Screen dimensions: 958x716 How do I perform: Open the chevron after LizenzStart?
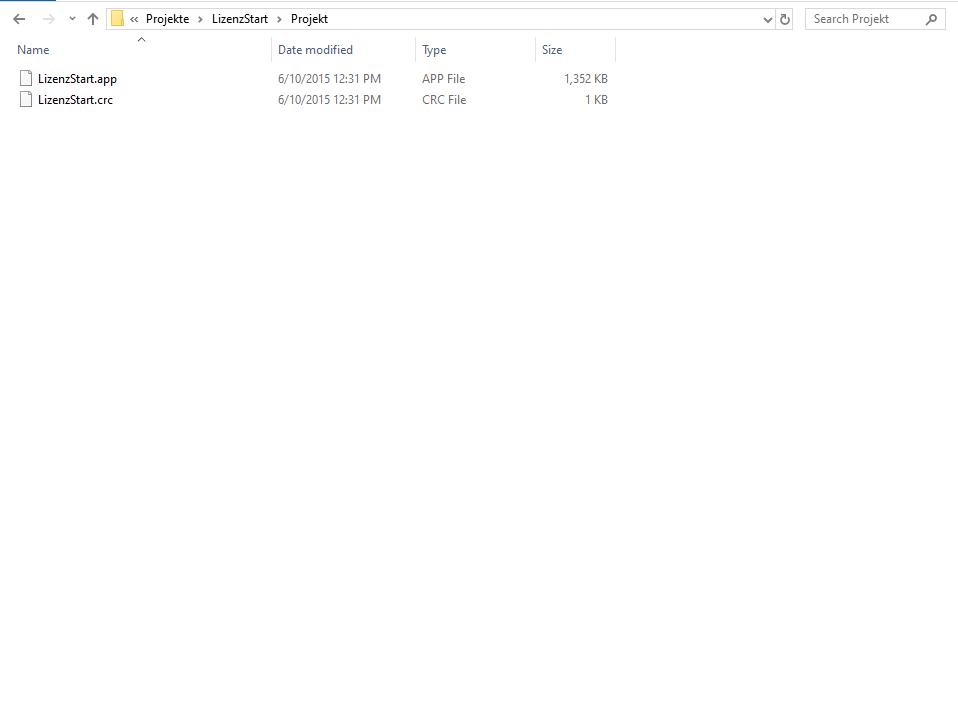[279, 20]
